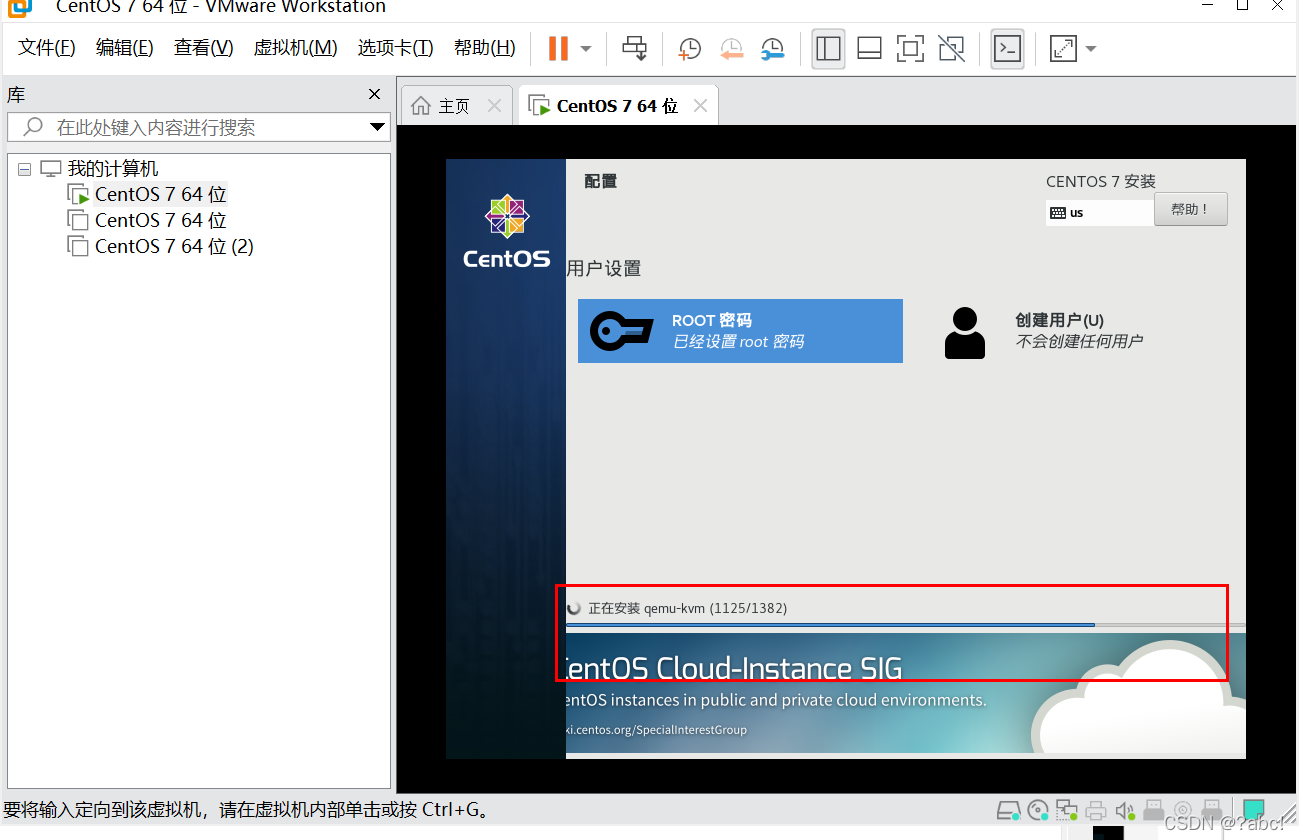The height and width of the screenshot is (840, 1299).
Task: Toggle the library sidebar view
Action: click(828, 48)
